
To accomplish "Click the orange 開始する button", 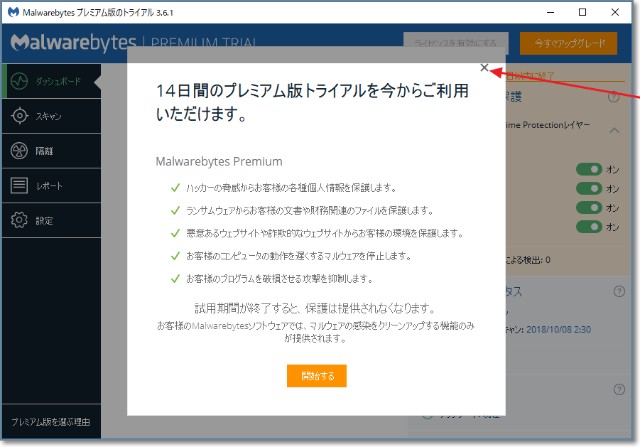I will [x=316, y=375].
